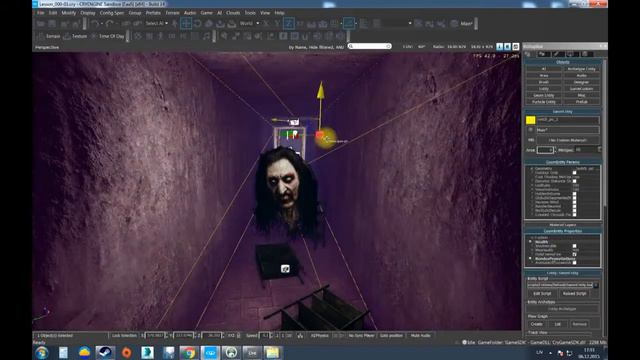Image resolution: width=640 pixels, height=360 pixels.
Task: Toggle the No Sync Player button
Action: [x=361, y=336]
